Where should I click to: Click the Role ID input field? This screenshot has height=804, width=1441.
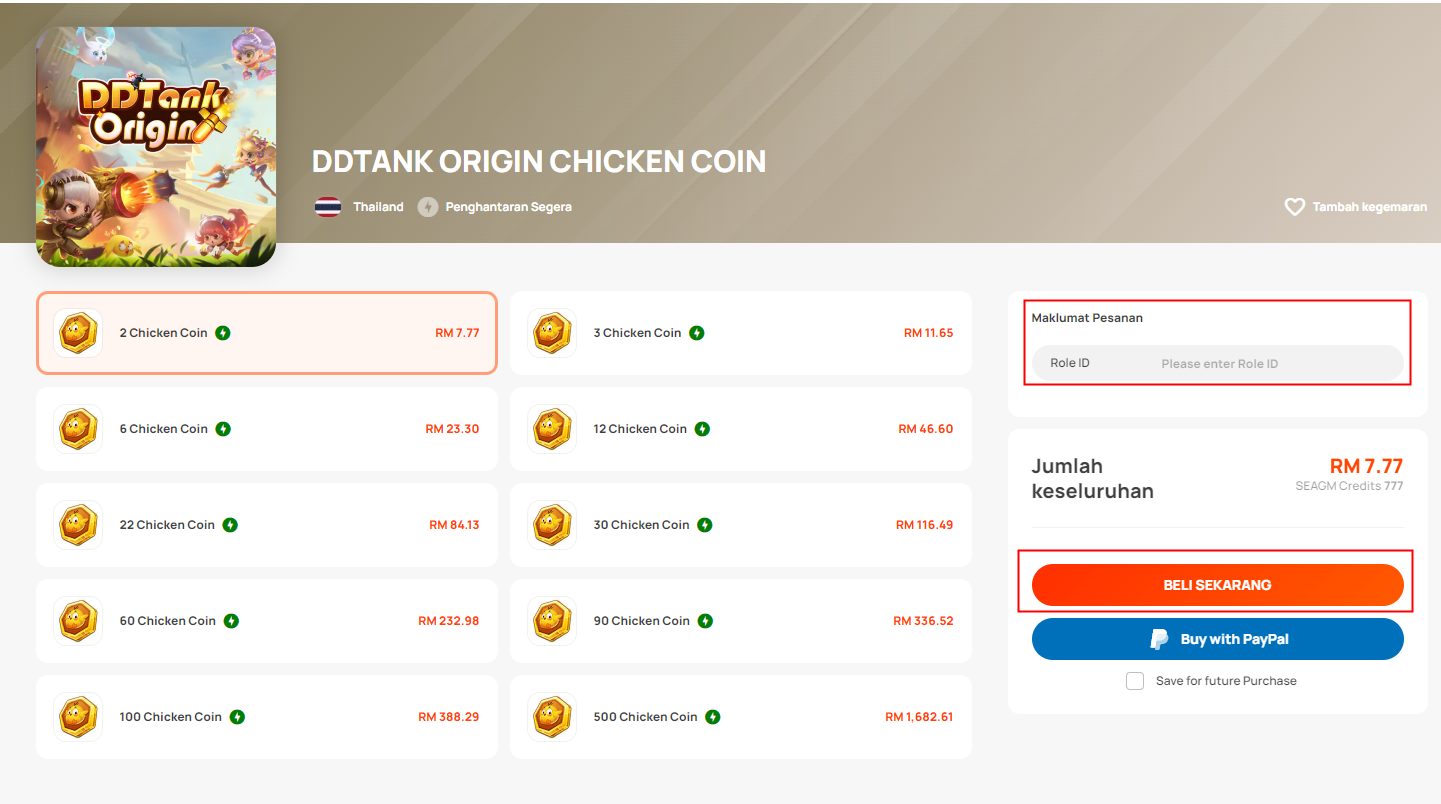(1218, 363)
